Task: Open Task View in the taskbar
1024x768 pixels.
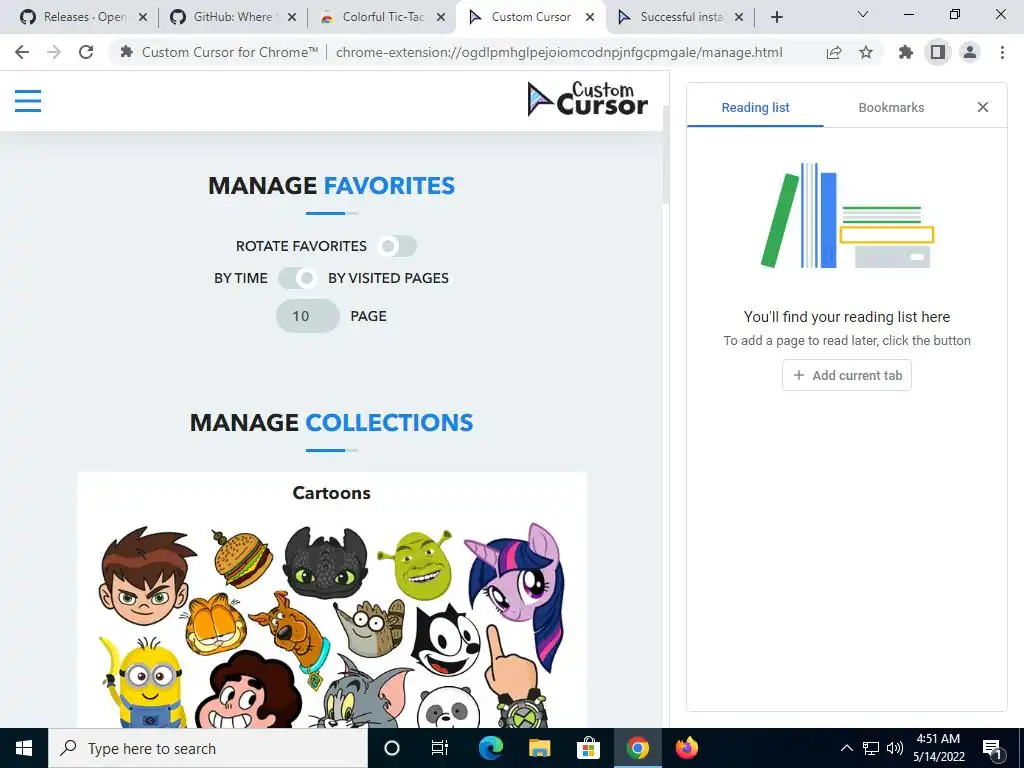Action: (440, 748)
